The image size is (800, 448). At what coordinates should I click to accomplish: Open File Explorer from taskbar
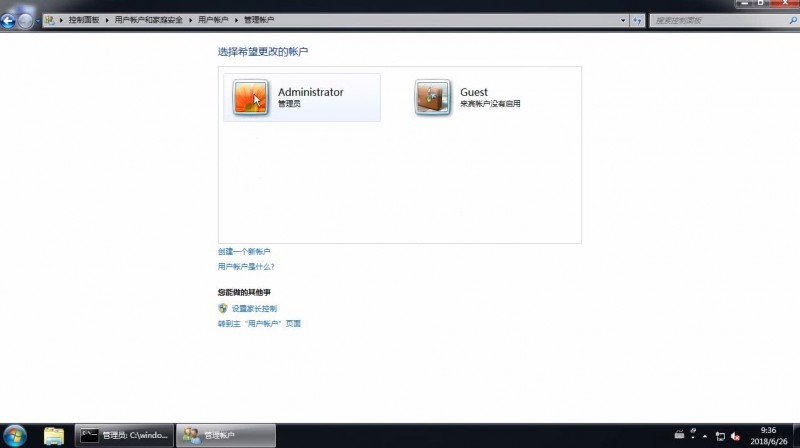pyautogui.click(x=54, y=436)
